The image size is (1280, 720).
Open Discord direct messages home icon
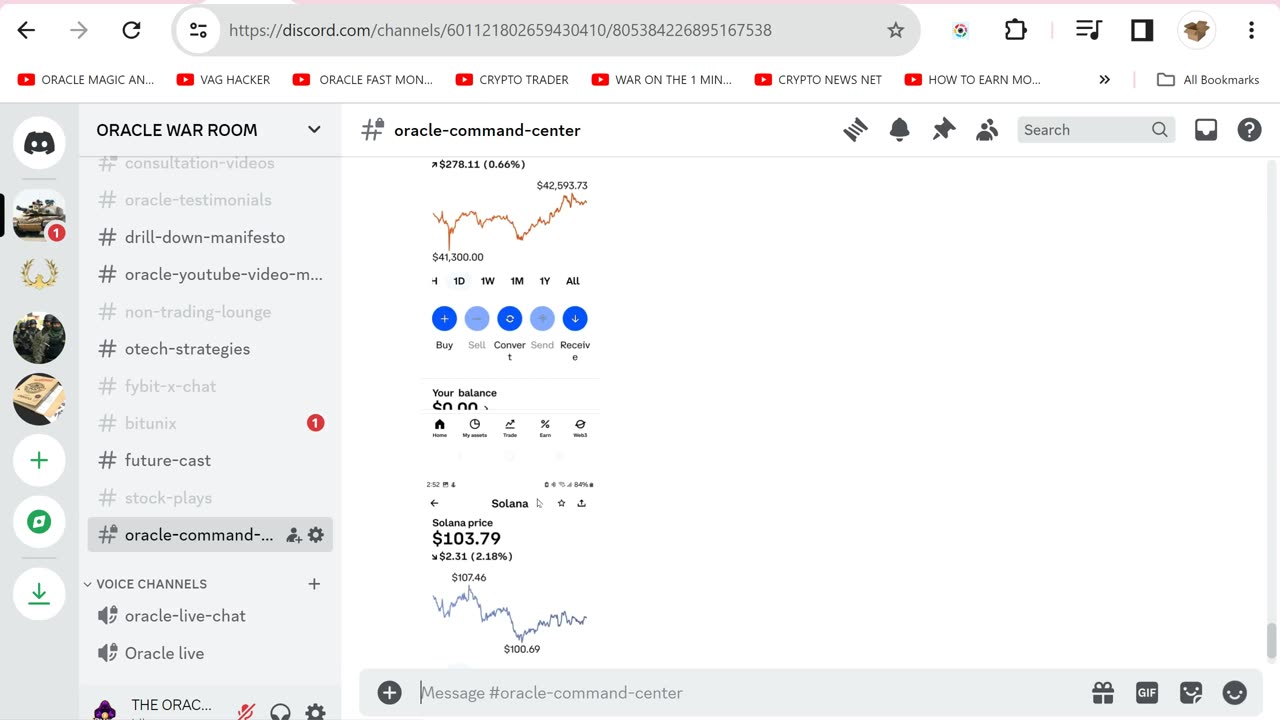point(39,144)
